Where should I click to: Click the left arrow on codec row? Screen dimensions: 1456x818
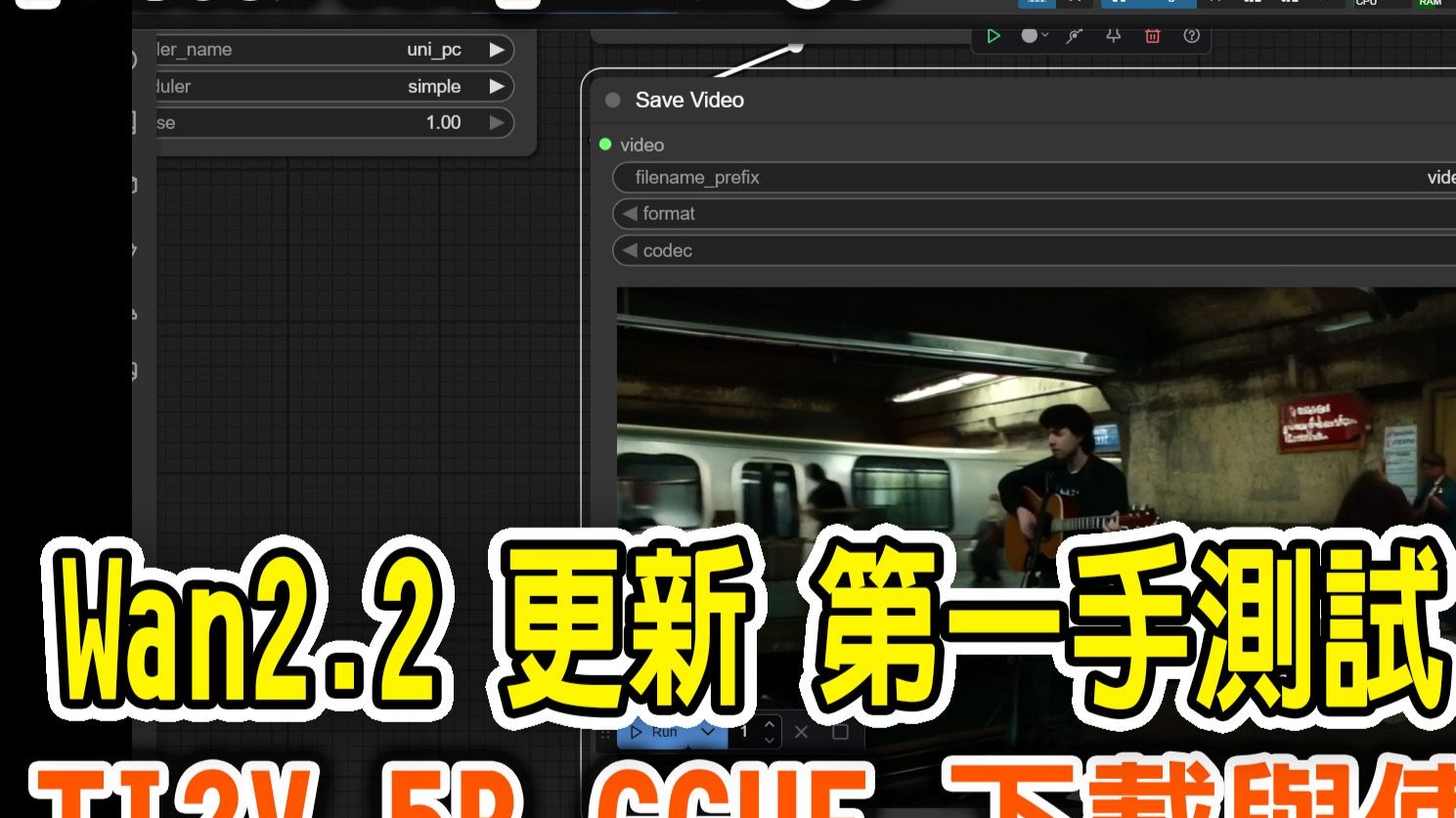(629, 250)
